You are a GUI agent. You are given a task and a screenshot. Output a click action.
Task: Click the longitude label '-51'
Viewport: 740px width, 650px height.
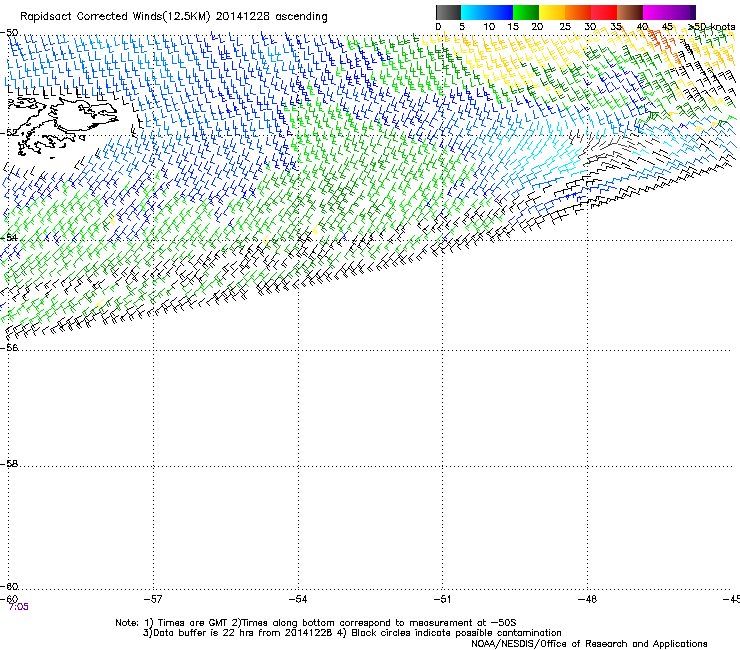click(x=443, y=599)
